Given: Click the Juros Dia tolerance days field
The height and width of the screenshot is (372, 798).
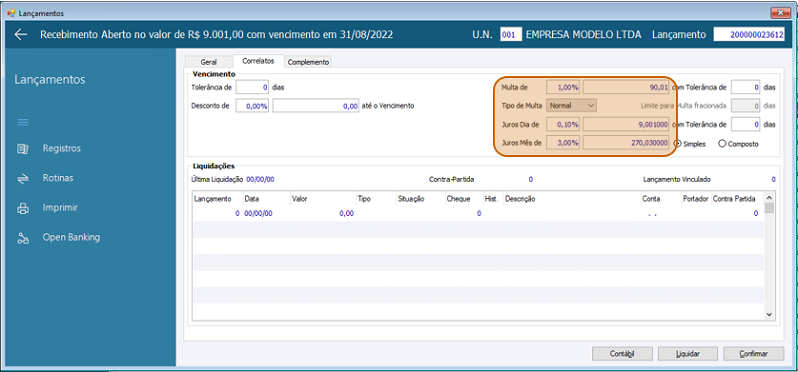Looking at the screenshot, I should pyautogui.click(x=746, y=125).
